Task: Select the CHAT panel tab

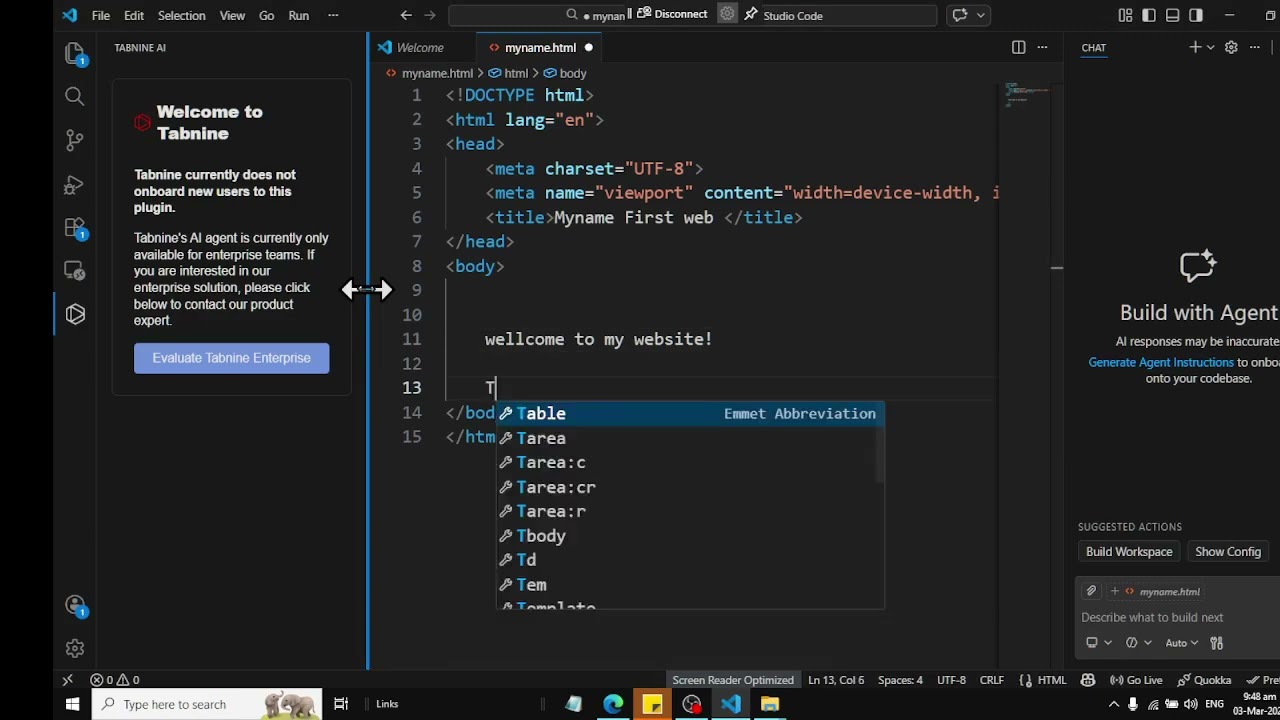Action: click(x=1093, y=47)
